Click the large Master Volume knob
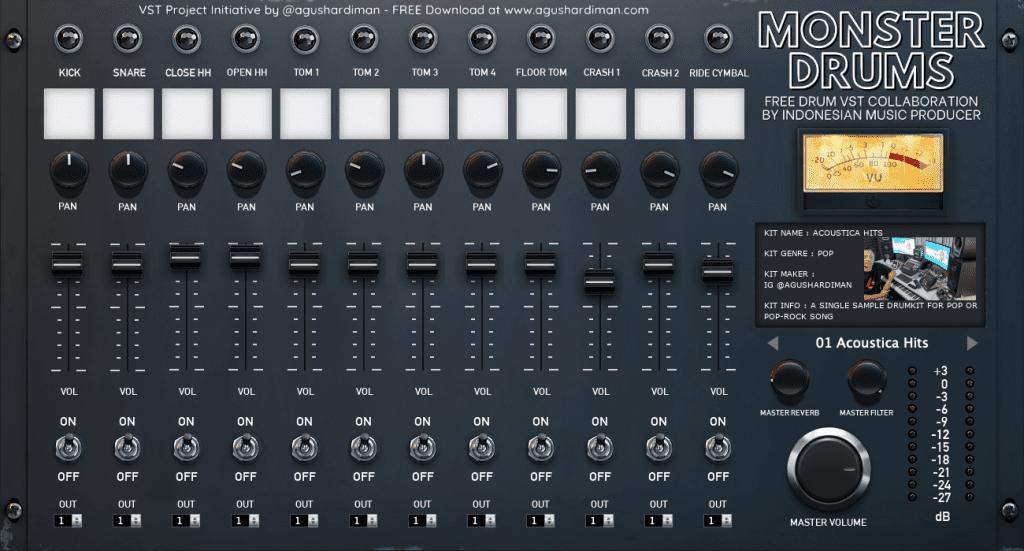The width and height of the screenshot is (1024, 551). pos(828,469)
